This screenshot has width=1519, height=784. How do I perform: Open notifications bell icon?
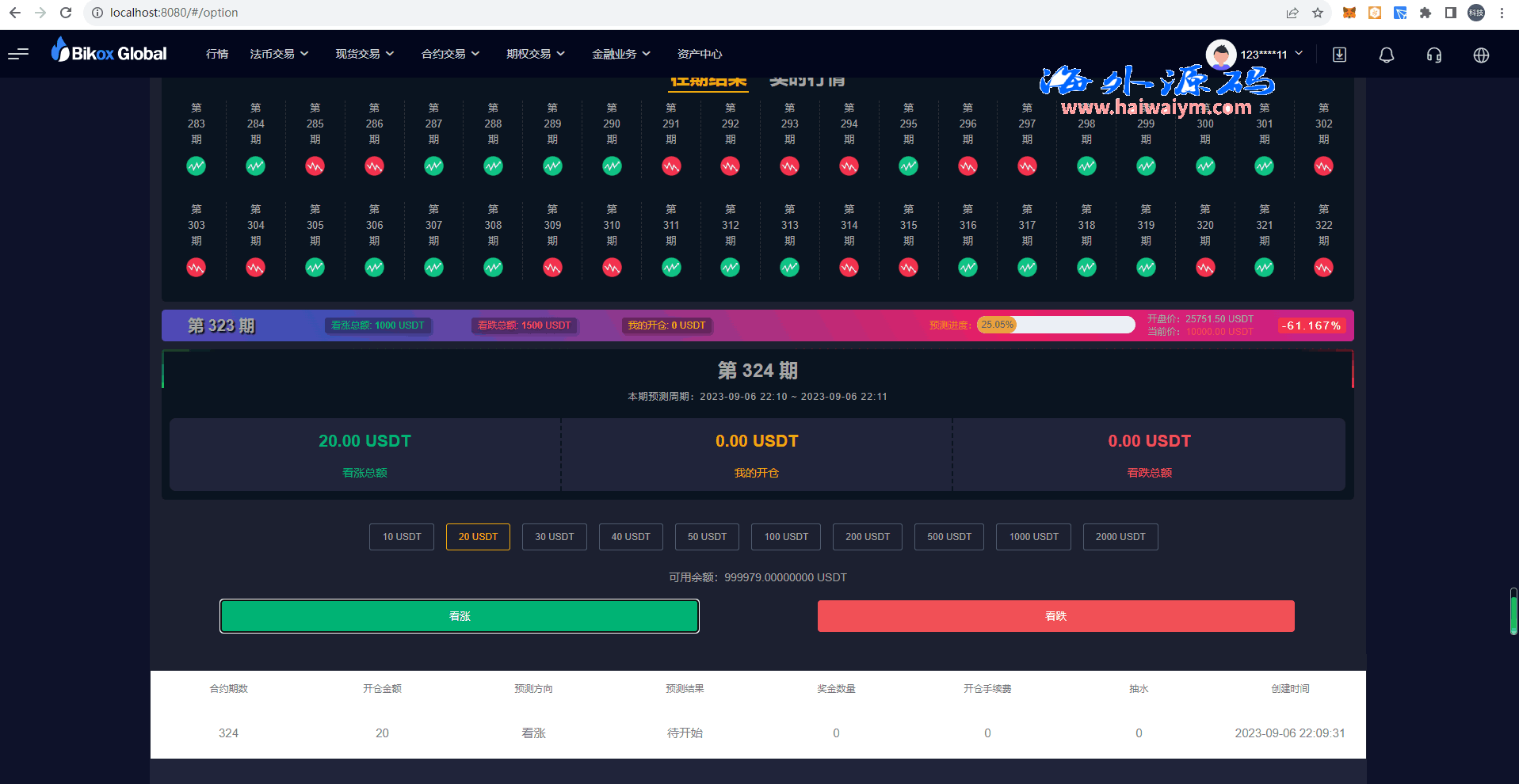pyautogui.click(x=1386, y=55)
